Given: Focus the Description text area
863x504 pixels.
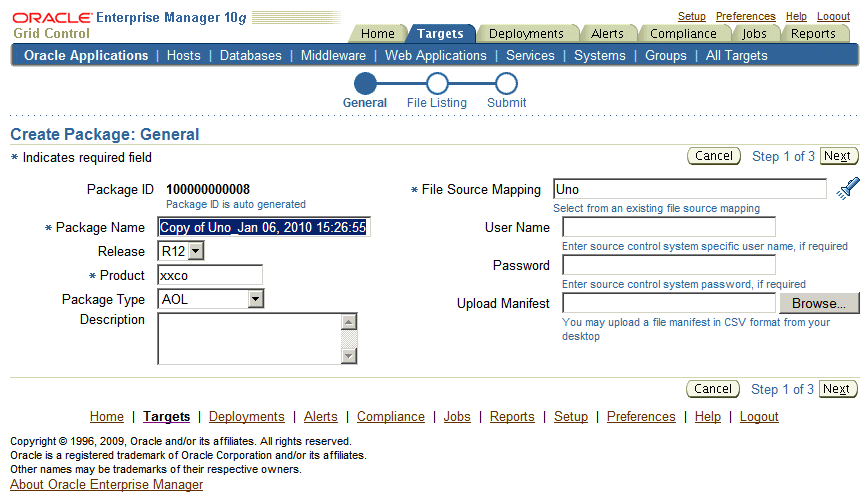Looking at the screenshot, I should pyautogui.click(x=250, y=338).
